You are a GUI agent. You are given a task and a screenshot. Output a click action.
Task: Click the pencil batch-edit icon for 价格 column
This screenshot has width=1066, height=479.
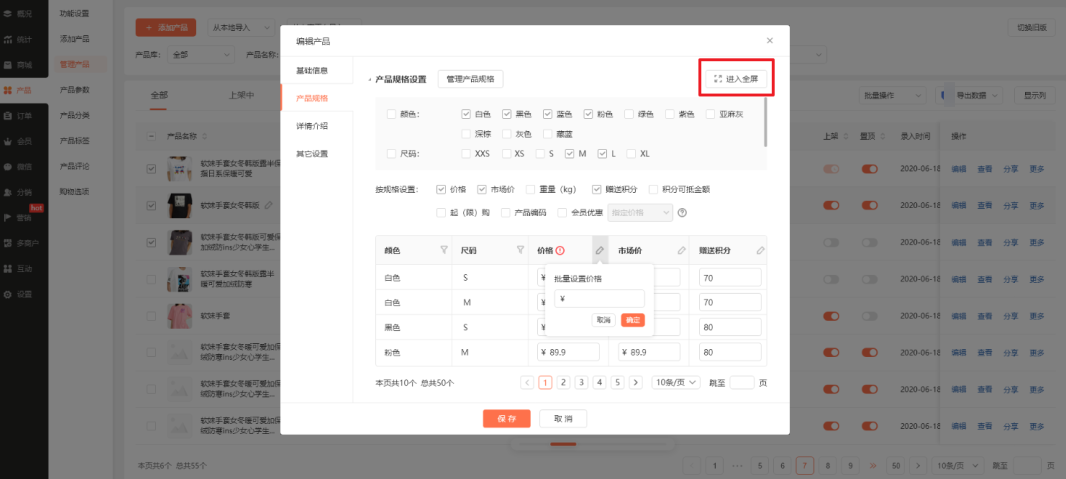[600, 250]
